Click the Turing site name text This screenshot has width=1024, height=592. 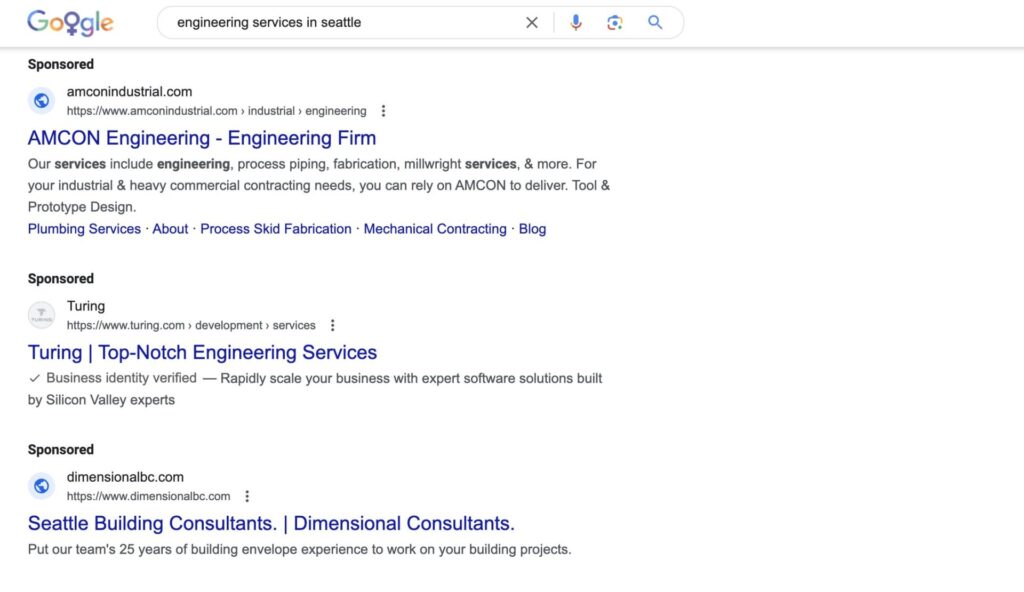click(x=86, y=306)
